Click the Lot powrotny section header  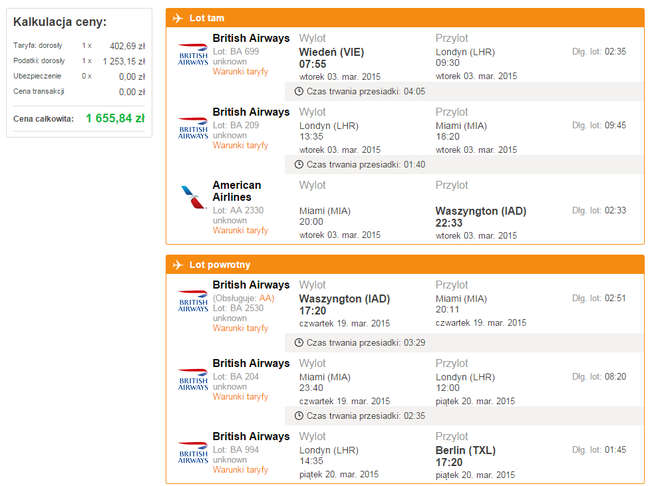[220, 264]
